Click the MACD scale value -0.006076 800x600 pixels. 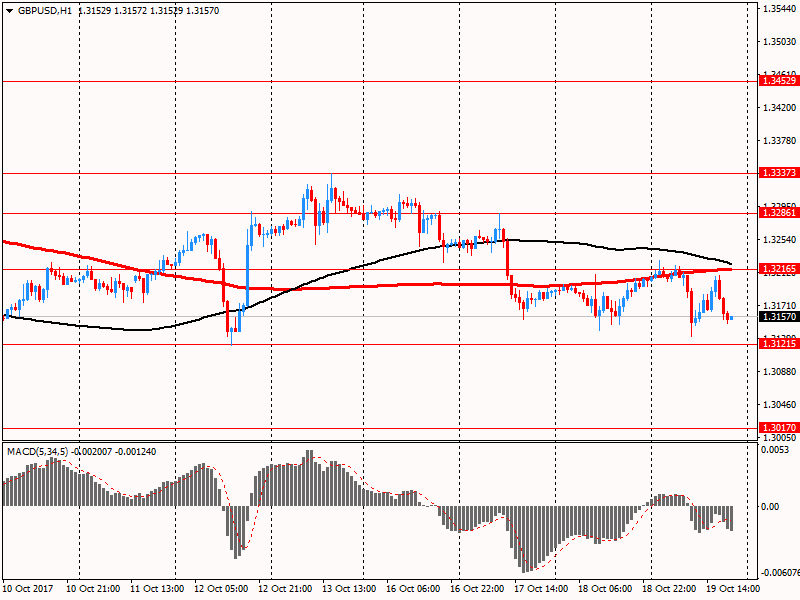click(x=780, y=573)
